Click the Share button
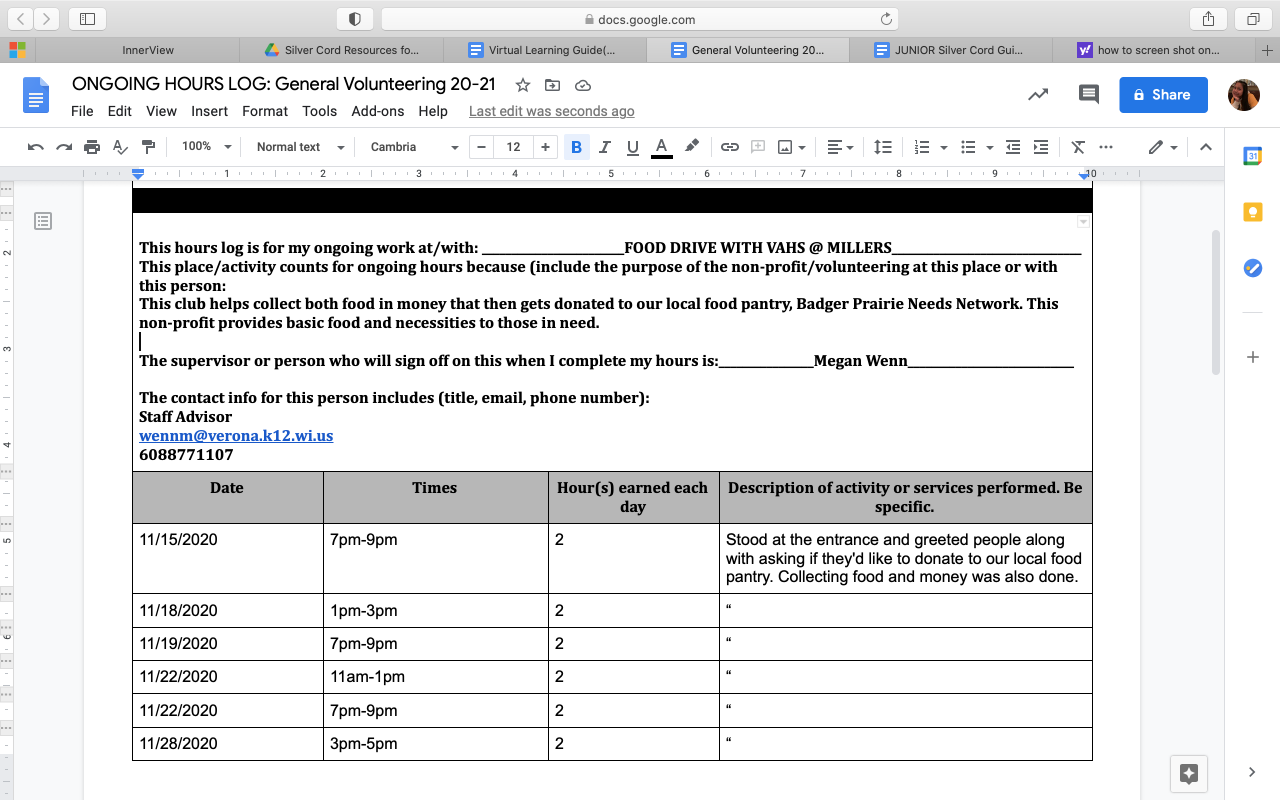The image size is (1280, 800). tap(1163, 95)
